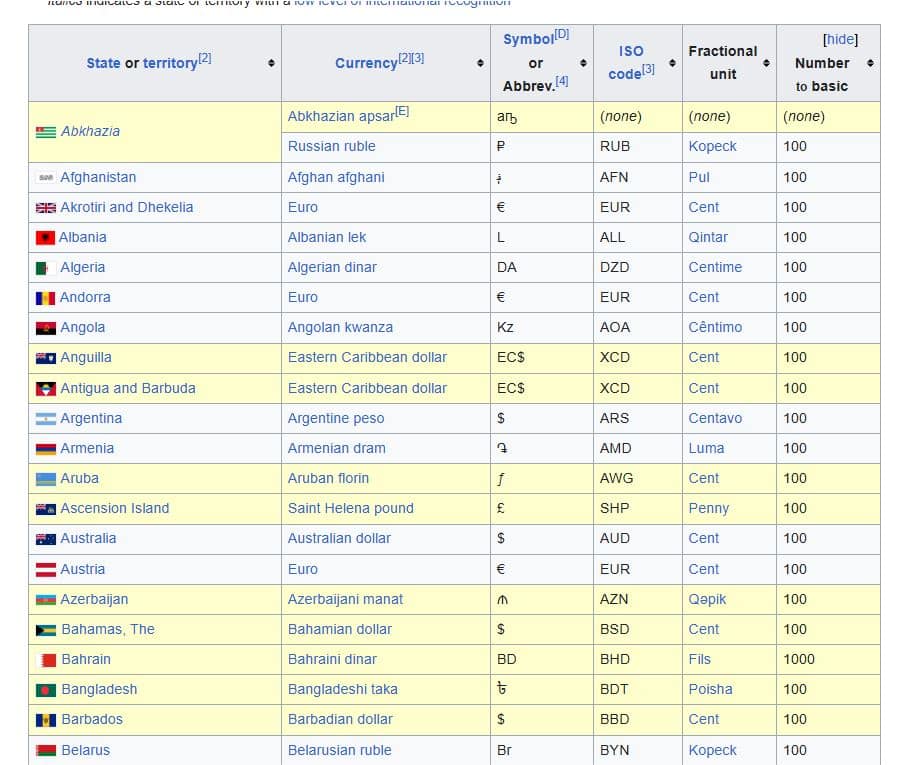This screenshot has height=765, width=911.
Task: Open the Bahraini dinar currency link
Action: click(334, 660)
